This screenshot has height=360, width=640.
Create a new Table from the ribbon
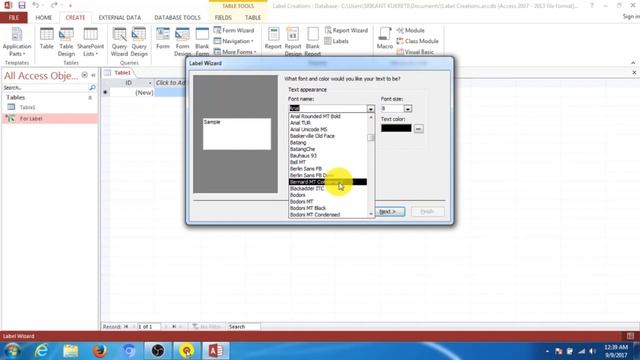click(47, 39)
